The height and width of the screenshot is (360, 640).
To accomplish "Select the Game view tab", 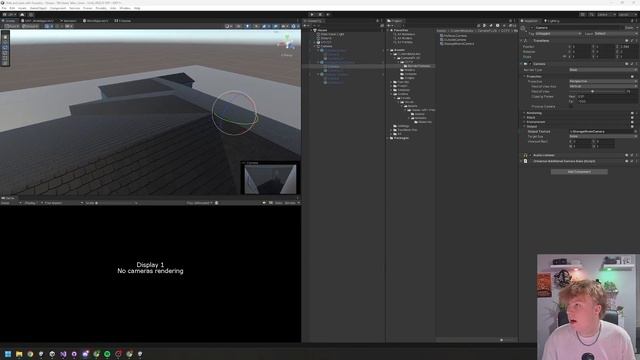I will pyautogui.click(x=8, y=198).
